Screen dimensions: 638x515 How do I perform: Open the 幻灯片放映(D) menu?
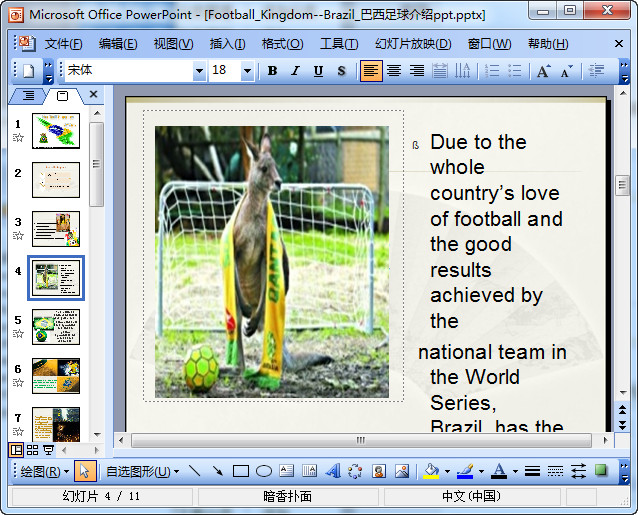413,44
